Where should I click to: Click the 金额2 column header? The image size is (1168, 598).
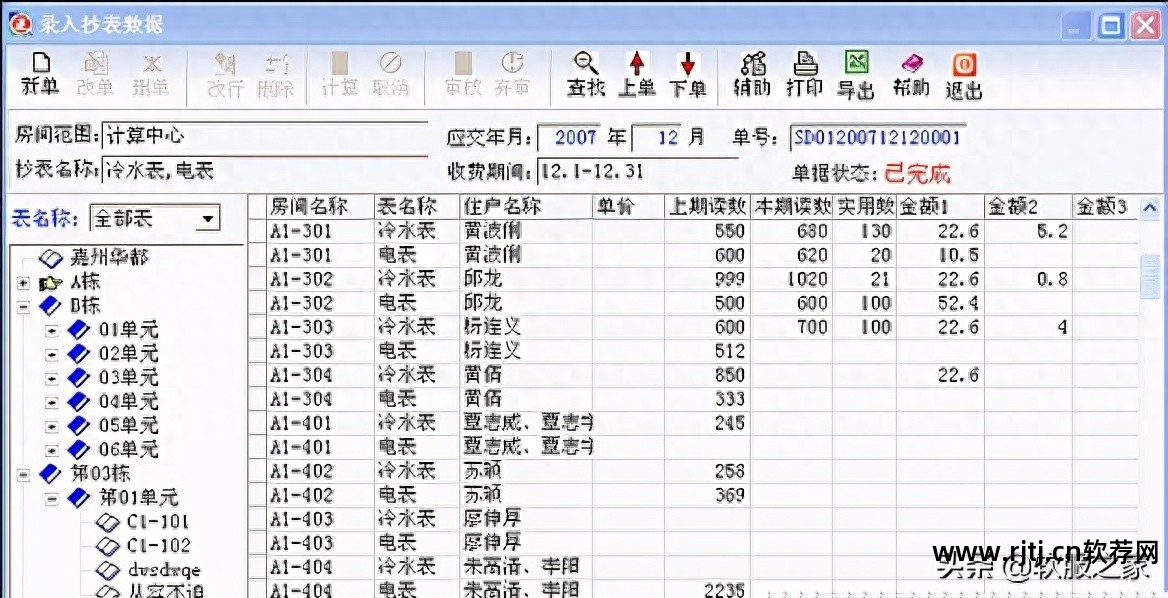(1028, 206)
